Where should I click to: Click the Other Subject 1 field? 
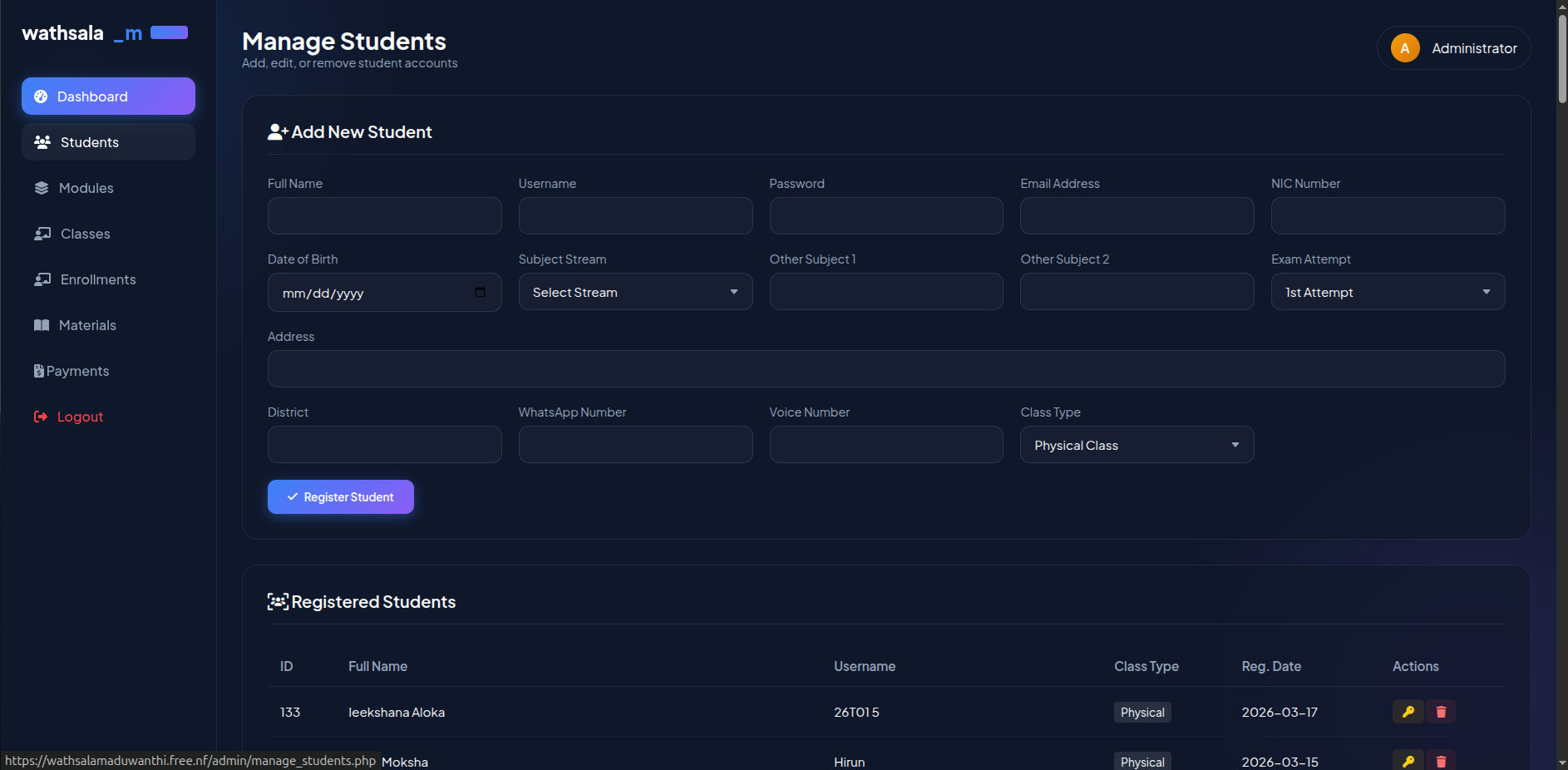pos(886,292)
